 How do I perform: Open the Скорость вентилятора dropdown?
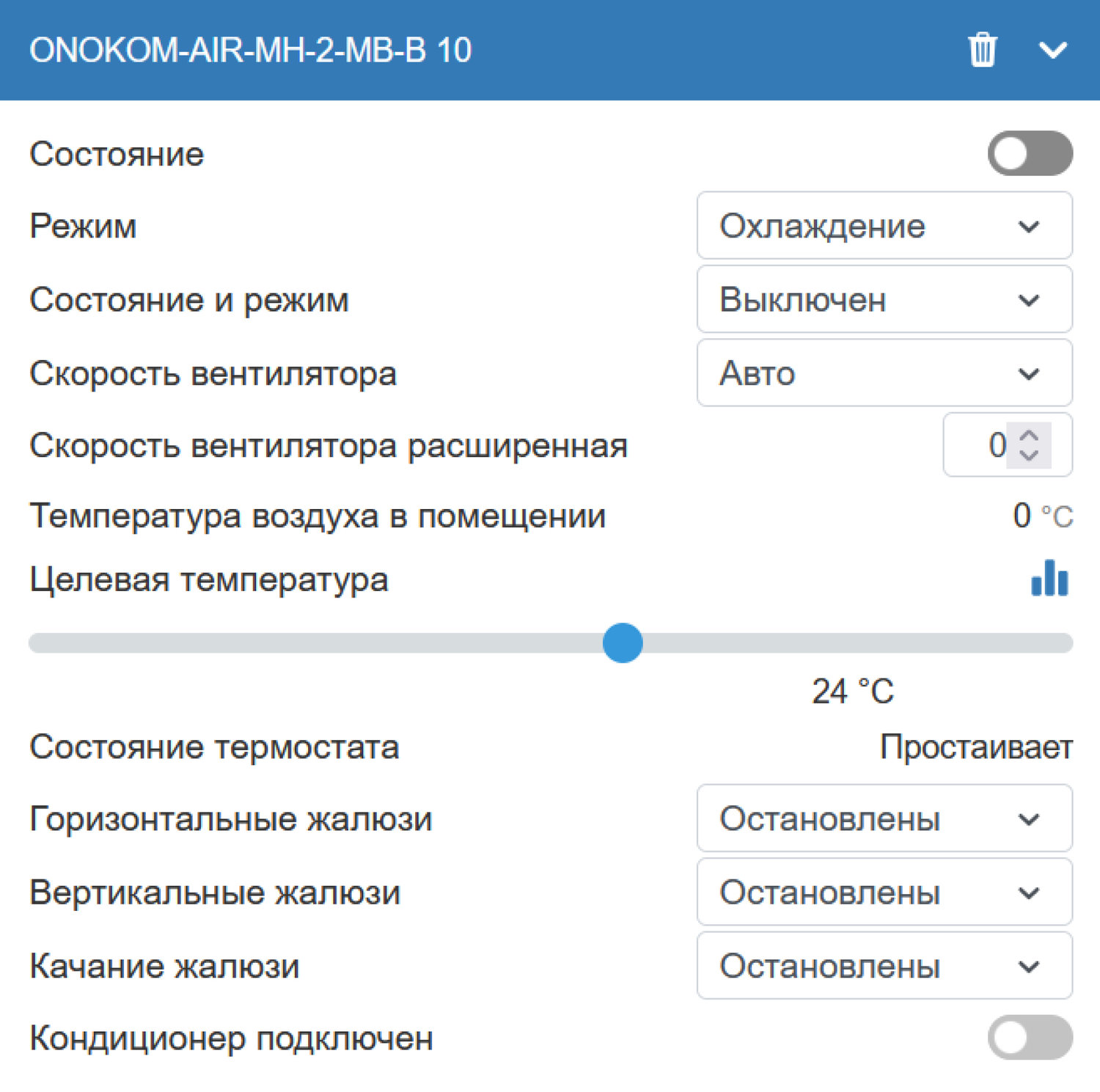(x=884, y=373)
